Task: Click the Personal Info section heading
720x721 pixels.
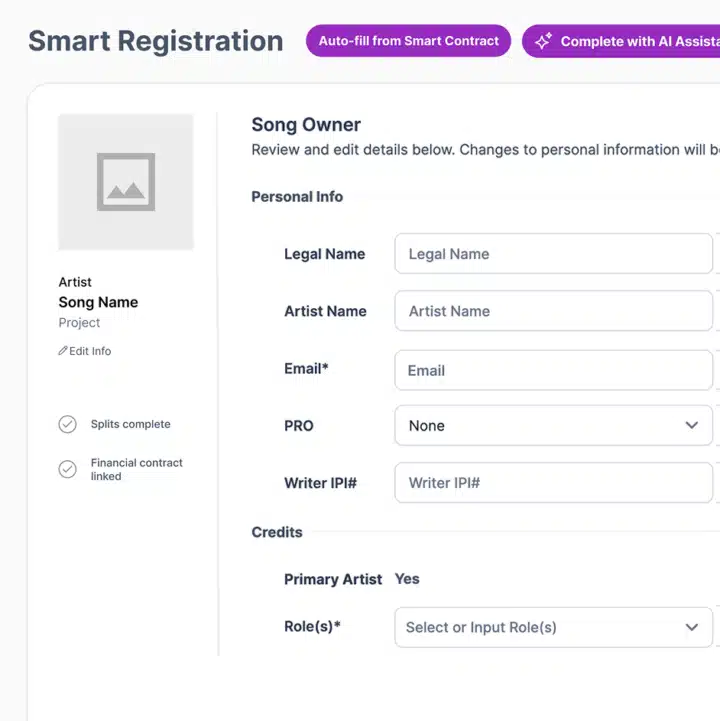Action: pos(297,197)
